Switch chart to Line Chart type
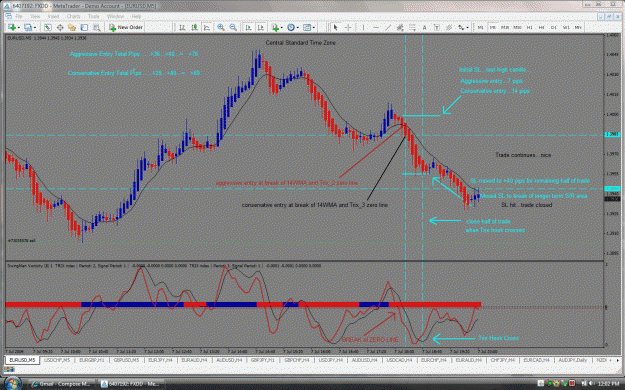625x390 pixels. click(x=207, y=27)
